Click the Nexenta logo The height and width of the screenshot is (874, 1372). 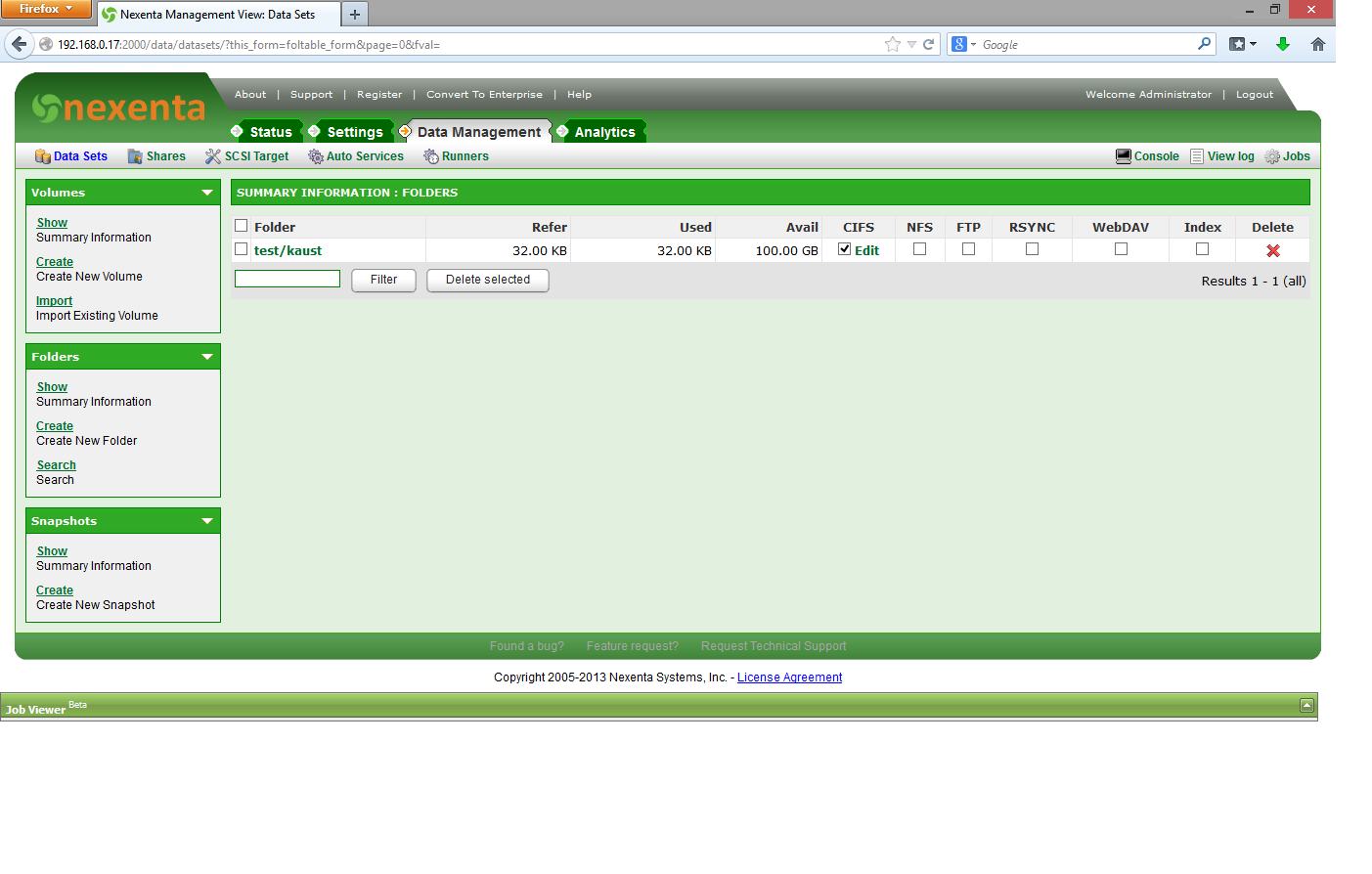coord(118,108)
